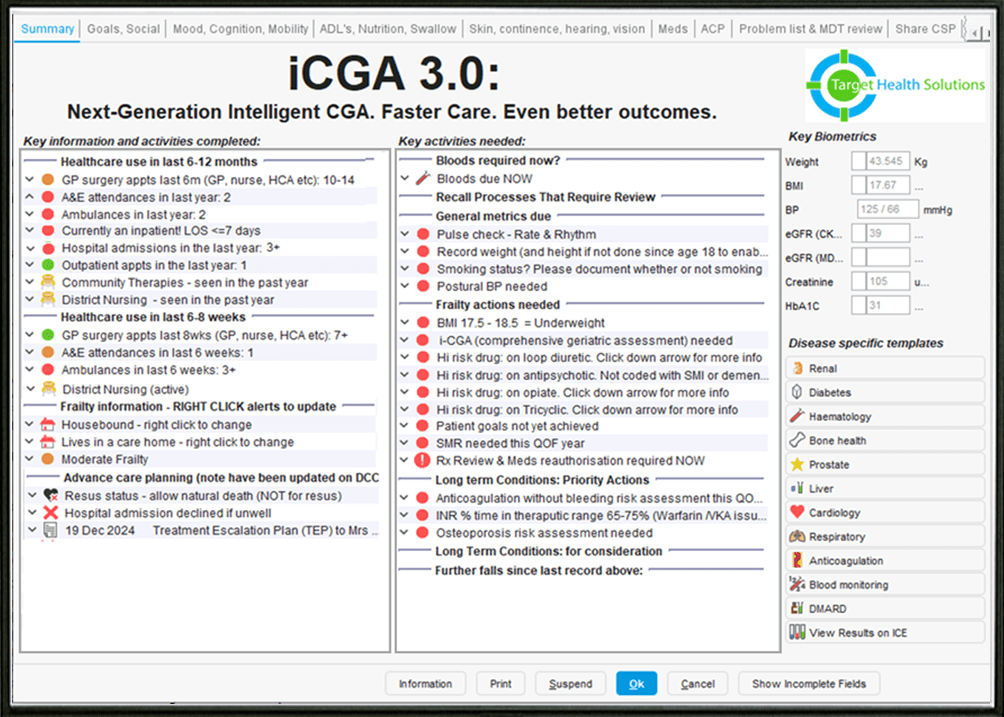Image resolution: width=1004 pixels, height=717 pixels.
Task: Click the Renal template kidney icon
Action: [797, 369]
